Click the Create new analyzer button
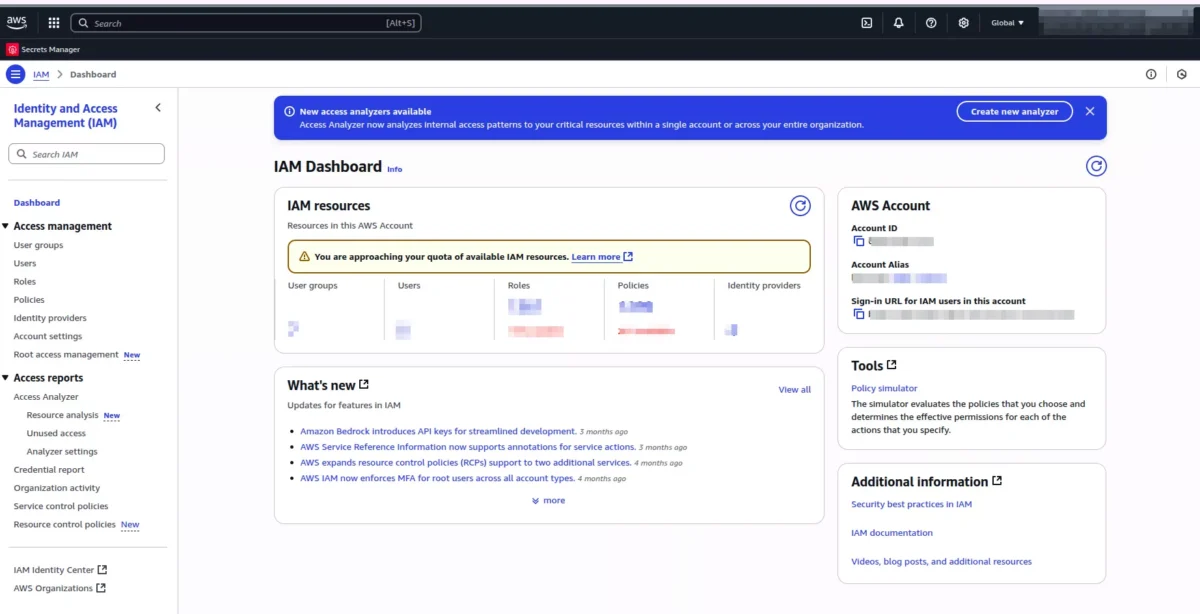Image resolution: width=1200 pixels, height=614 pixels. (1014, 112)
